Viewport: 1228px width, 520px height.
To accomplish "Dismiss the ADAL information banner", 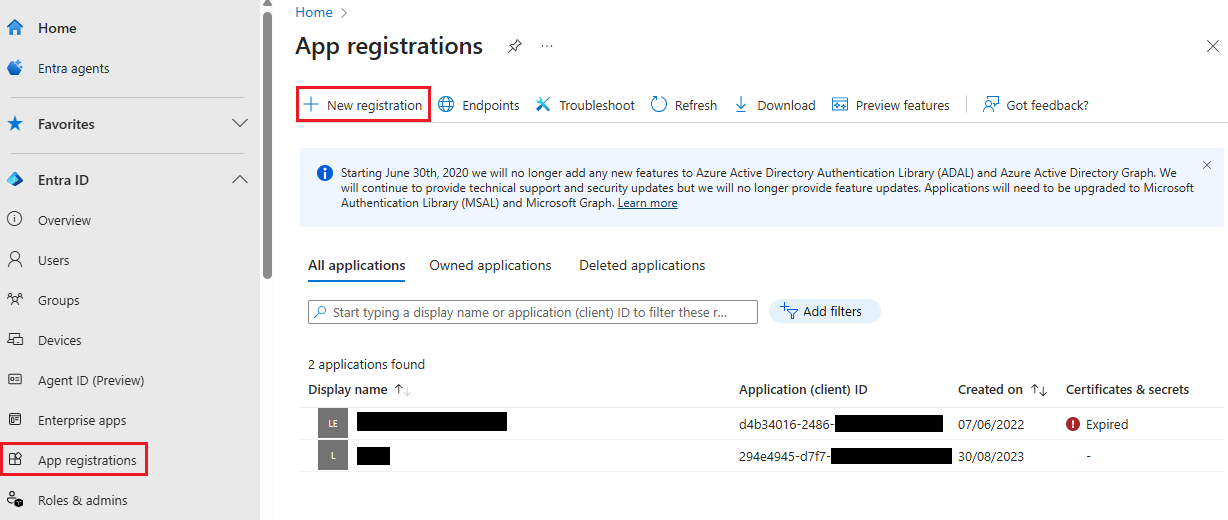I will (x=1207, y=165).
